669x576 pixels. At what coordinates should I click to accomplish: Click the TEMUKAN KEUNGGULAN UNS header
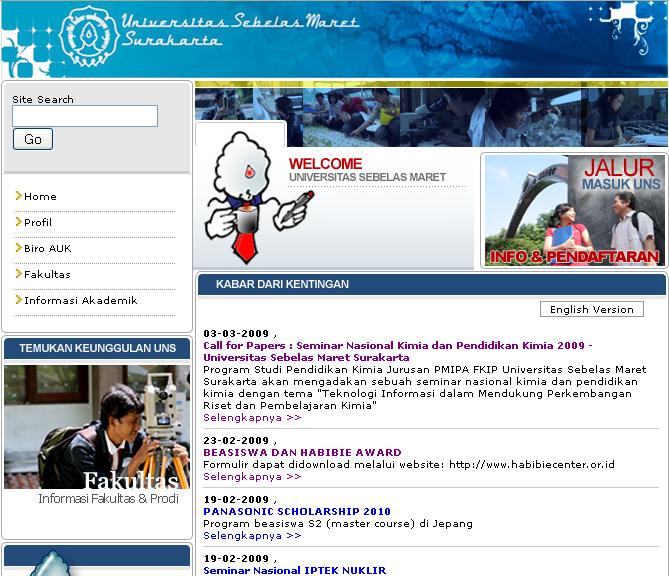pos(97,348)
